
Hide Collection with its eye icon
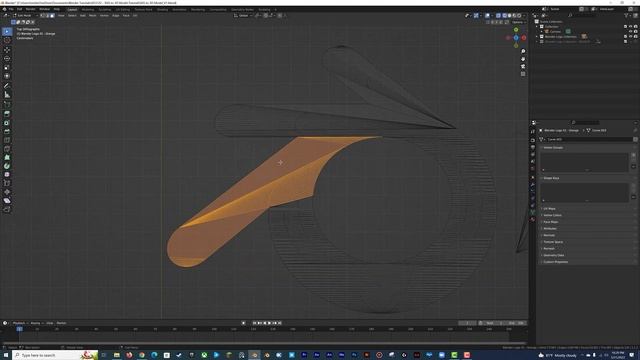[630, 27]
